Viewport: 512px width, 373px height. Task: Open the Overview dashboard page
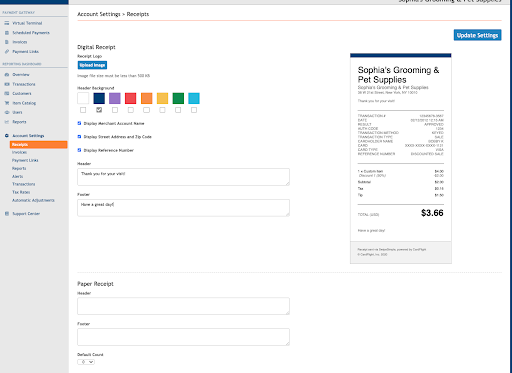[x=21, y=75]
